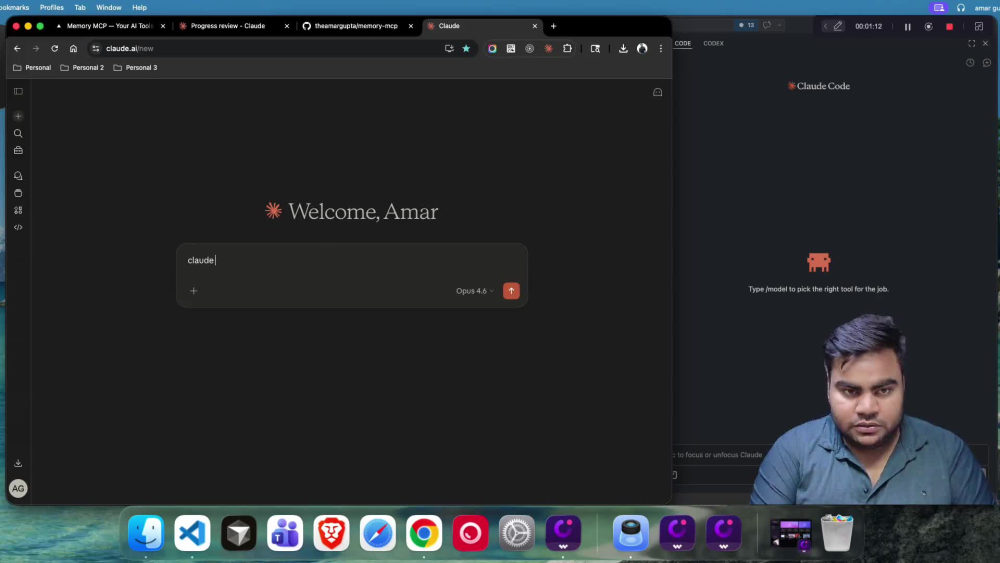Screen dimensions: 1000x563
Task: Open the Code brackets icon in sidebar
Action: coord(18,227)
